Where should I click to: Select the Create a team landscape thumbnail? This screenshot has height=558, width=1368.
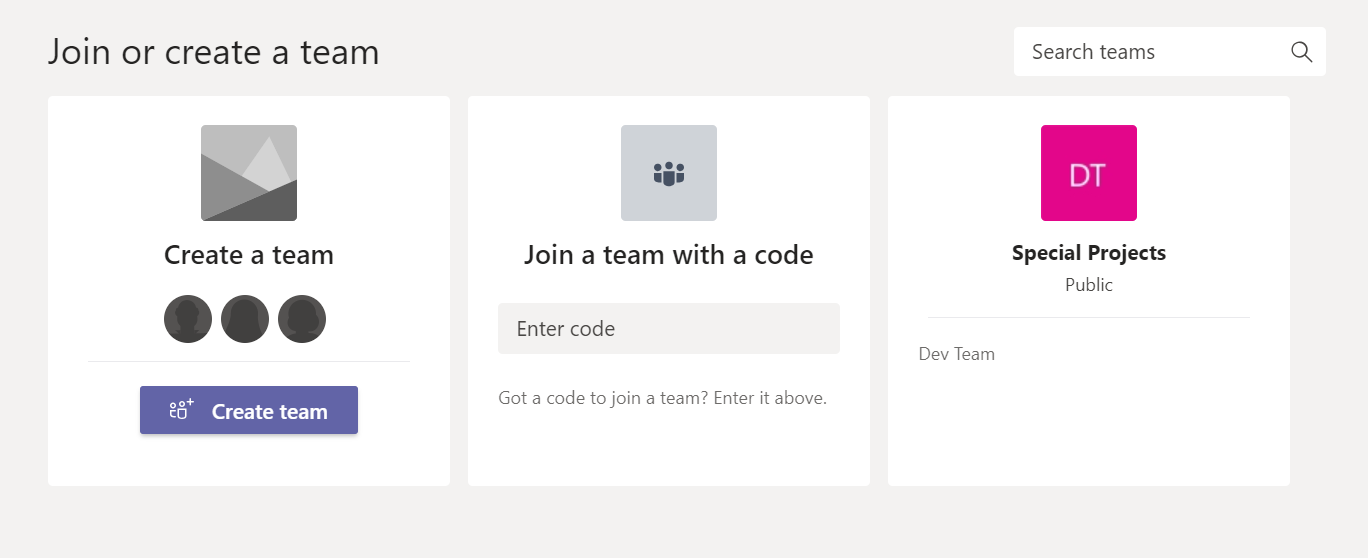point(249,173)
